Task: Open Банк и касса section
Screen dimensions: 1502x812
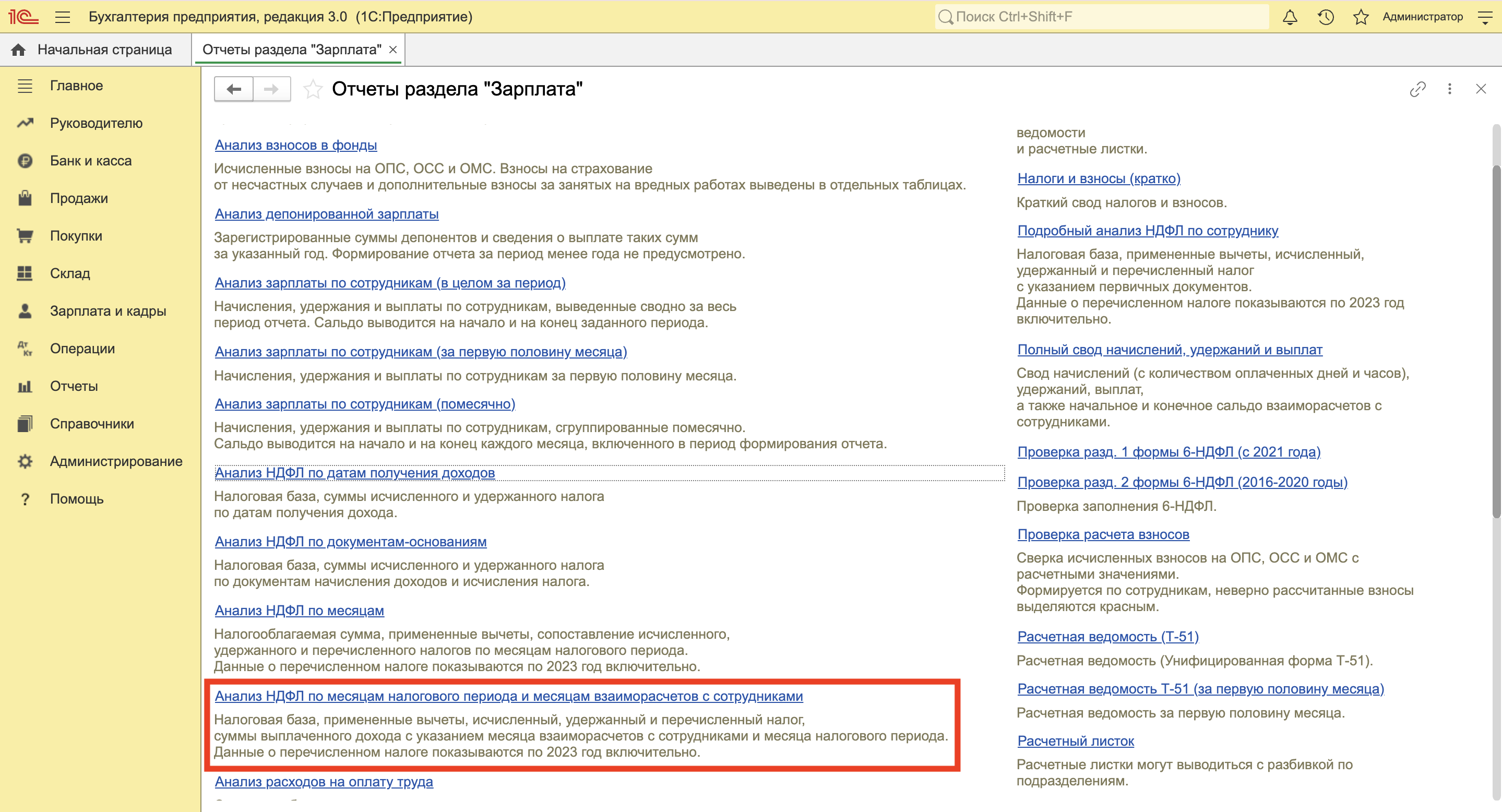Action: tap(90, 161)
